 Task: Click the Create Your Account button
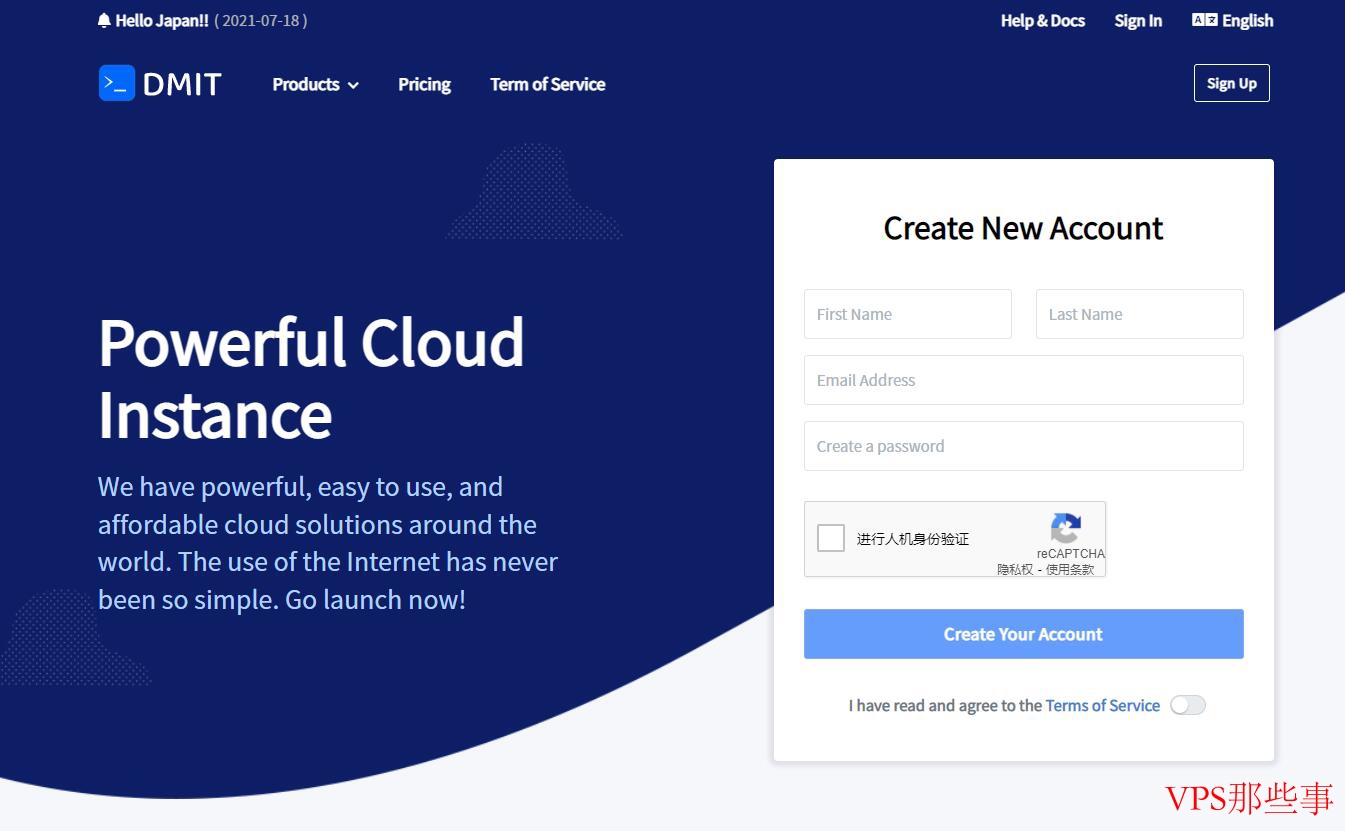click(x=1023, y=634)
